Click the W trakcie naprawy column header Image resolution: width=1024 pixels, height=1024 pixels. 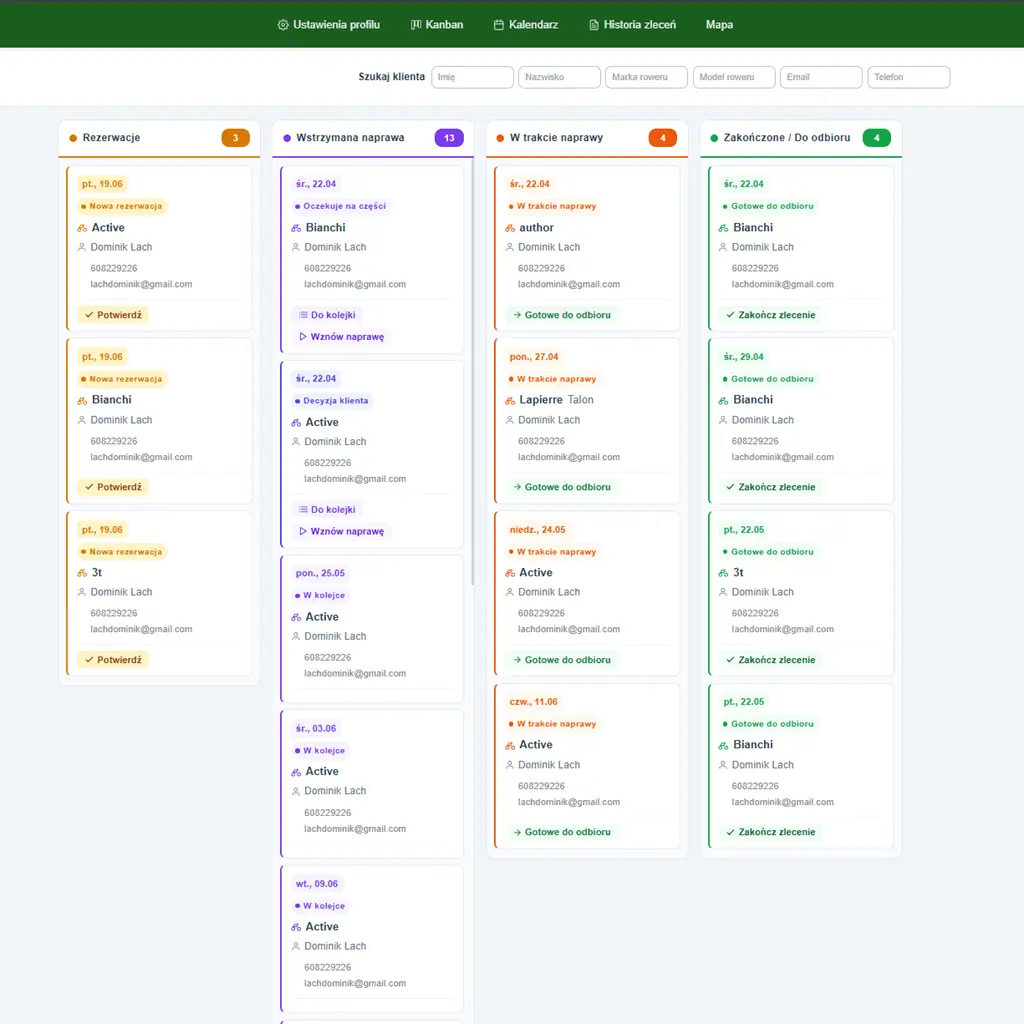coord(587,138)
